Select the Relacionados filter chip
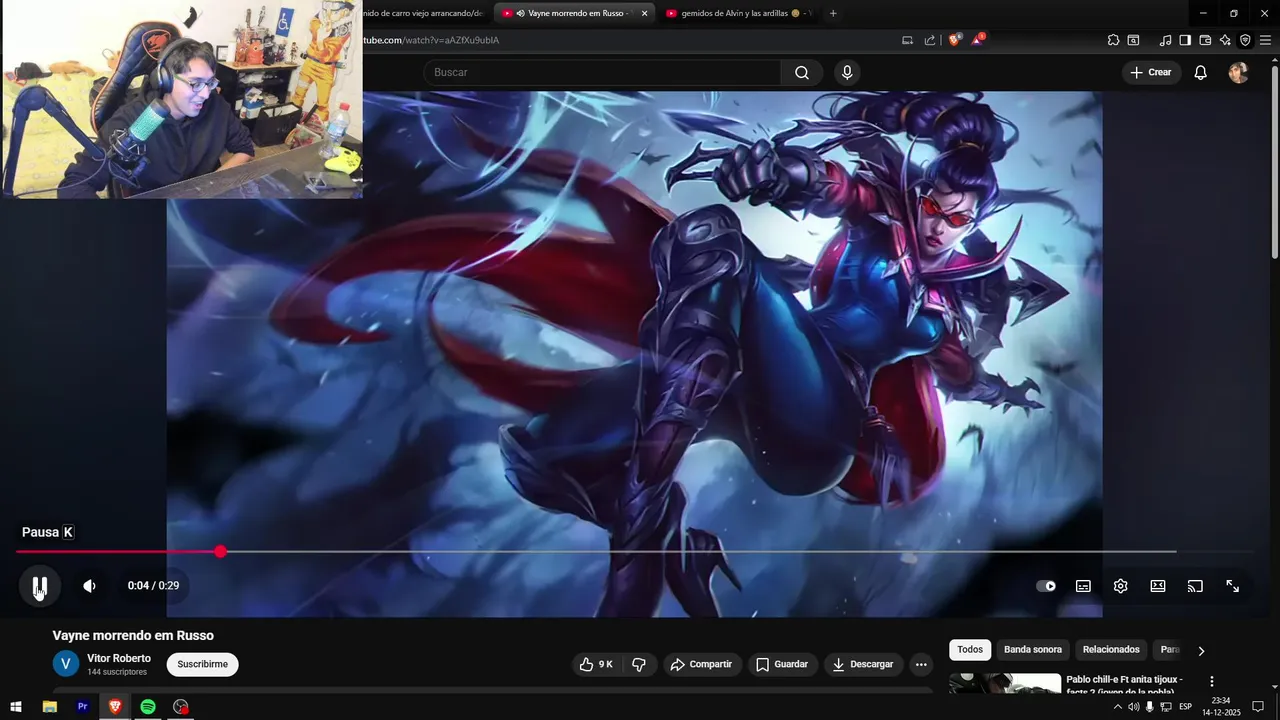The height and width of the screenshot is (720, 1280). pos(1111,650)
